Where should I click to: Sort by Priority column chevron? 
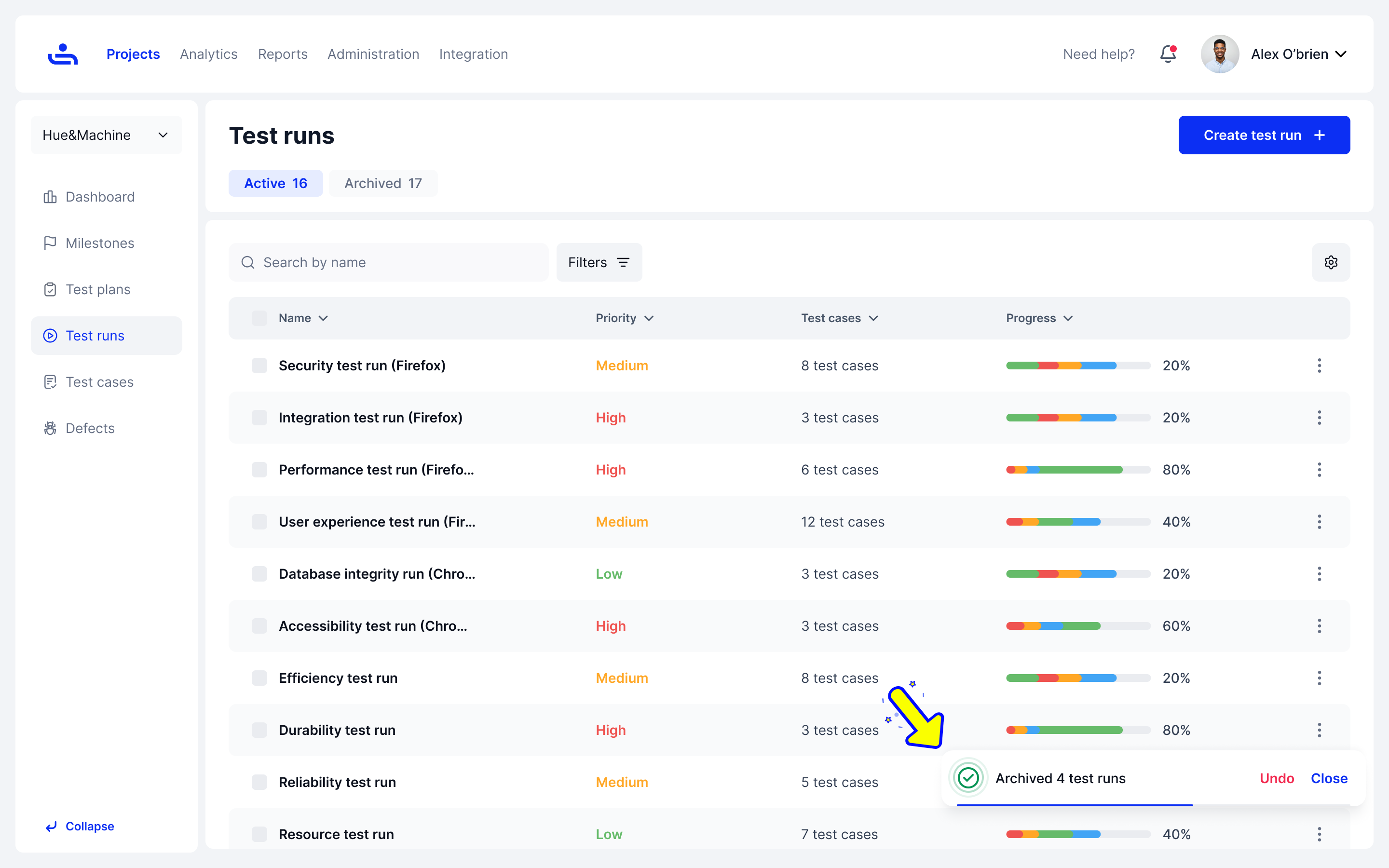click(649, 318)
